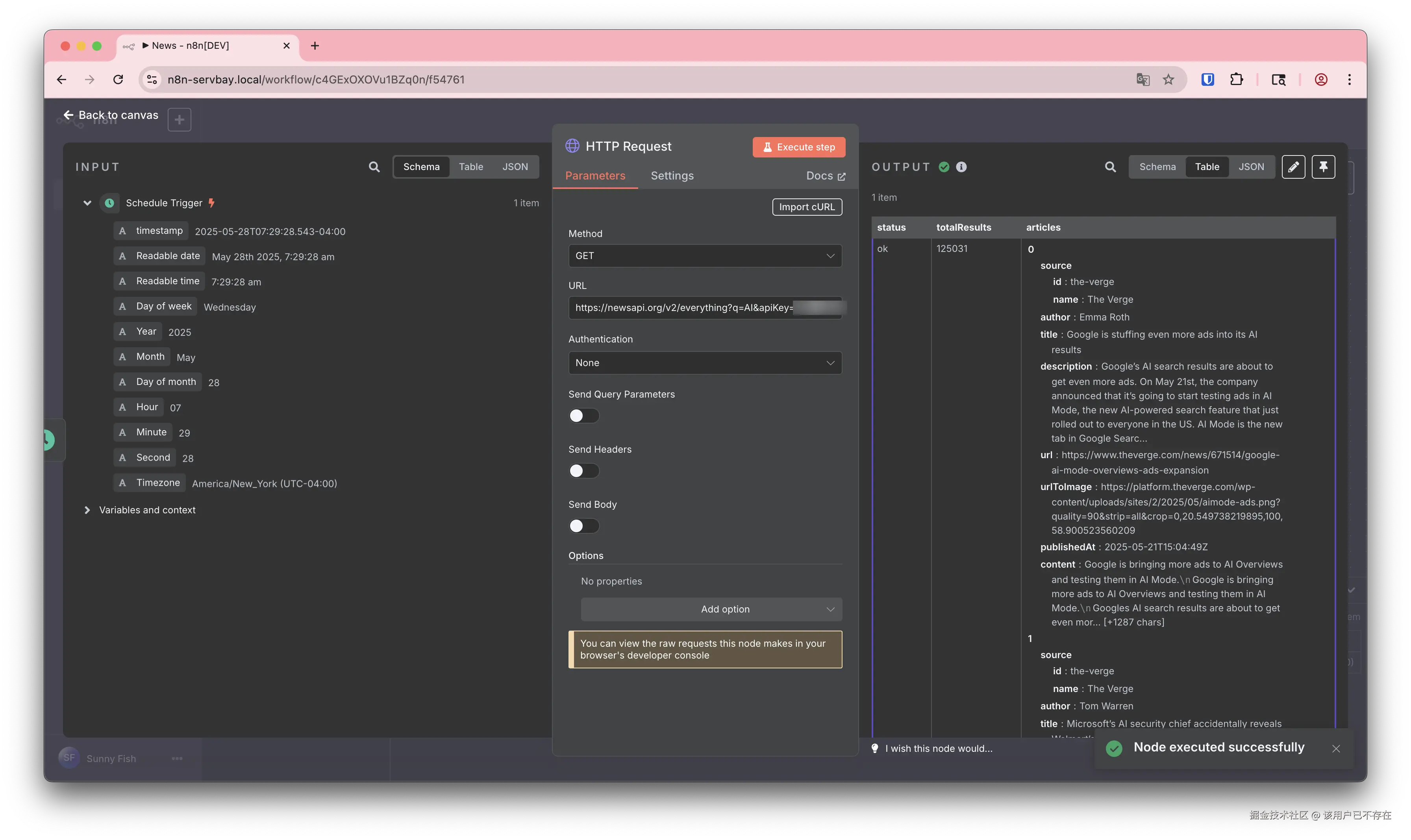This screenshot has width=1411, height=840.
Task: Enable Send Query Parameters toggle
Action: tap(583, 416)
